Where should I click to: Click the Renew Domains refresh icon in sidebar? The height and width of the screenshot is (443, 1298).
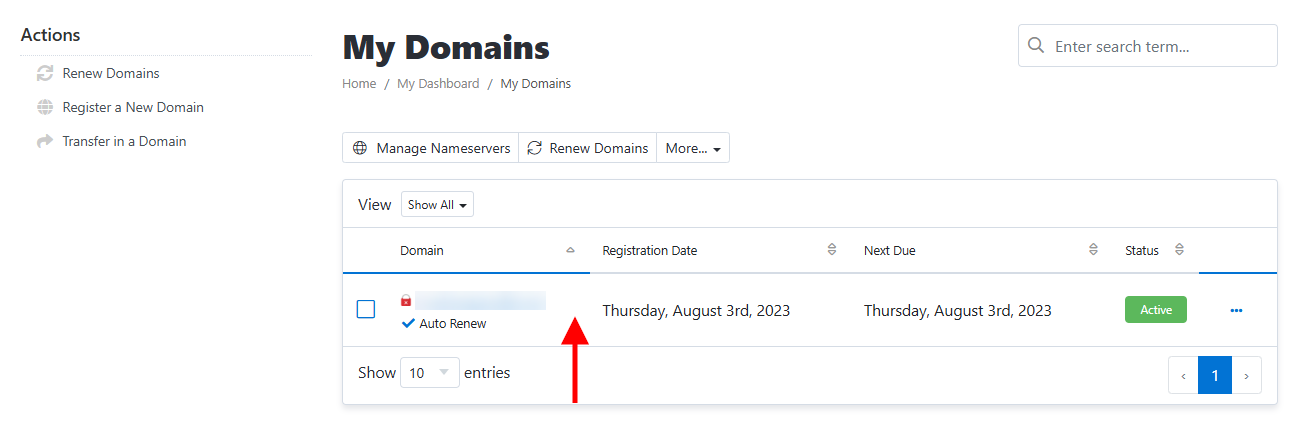pyautogui.click(x=44, y=73)
